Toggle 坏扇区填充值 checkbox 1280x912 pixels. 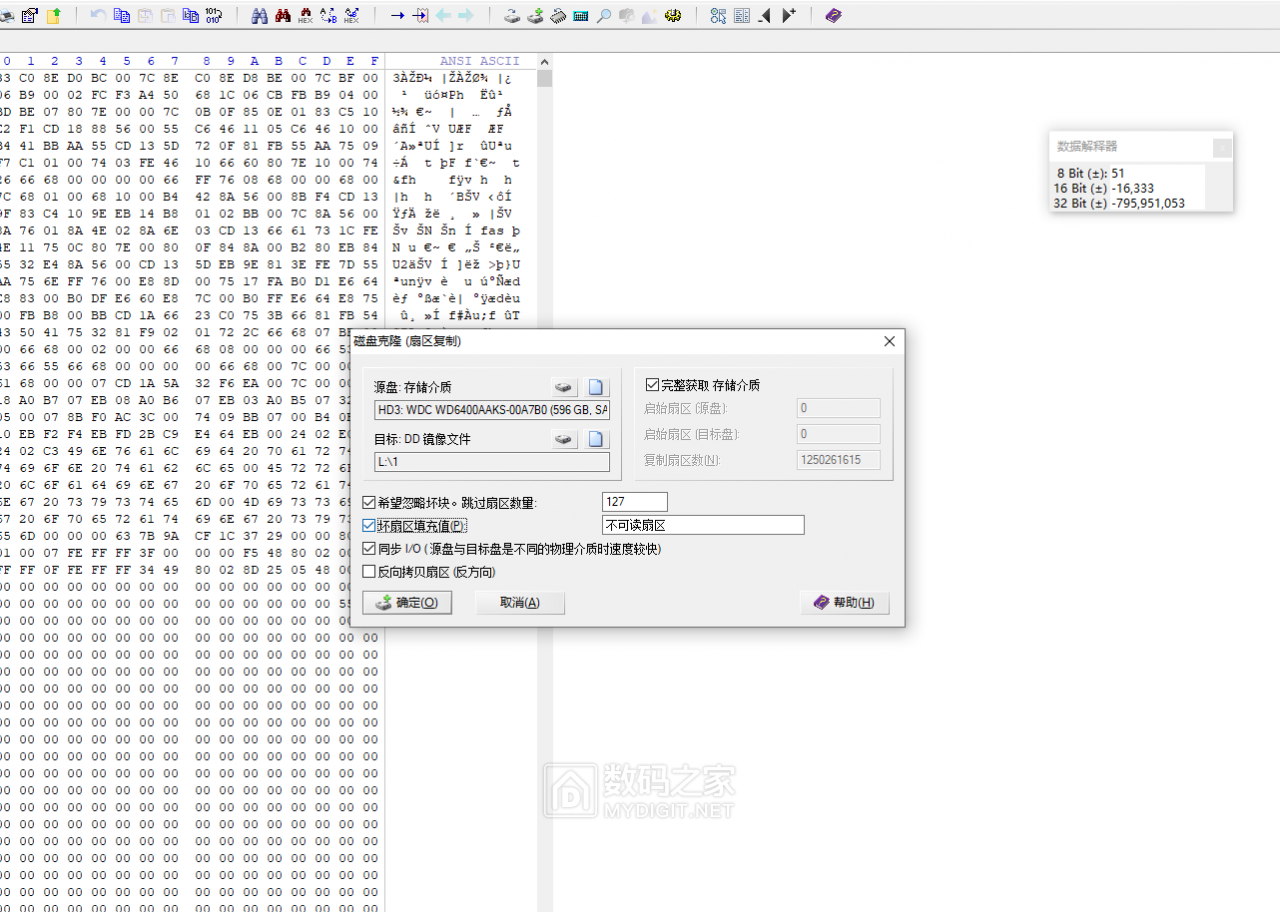(369, 525)
